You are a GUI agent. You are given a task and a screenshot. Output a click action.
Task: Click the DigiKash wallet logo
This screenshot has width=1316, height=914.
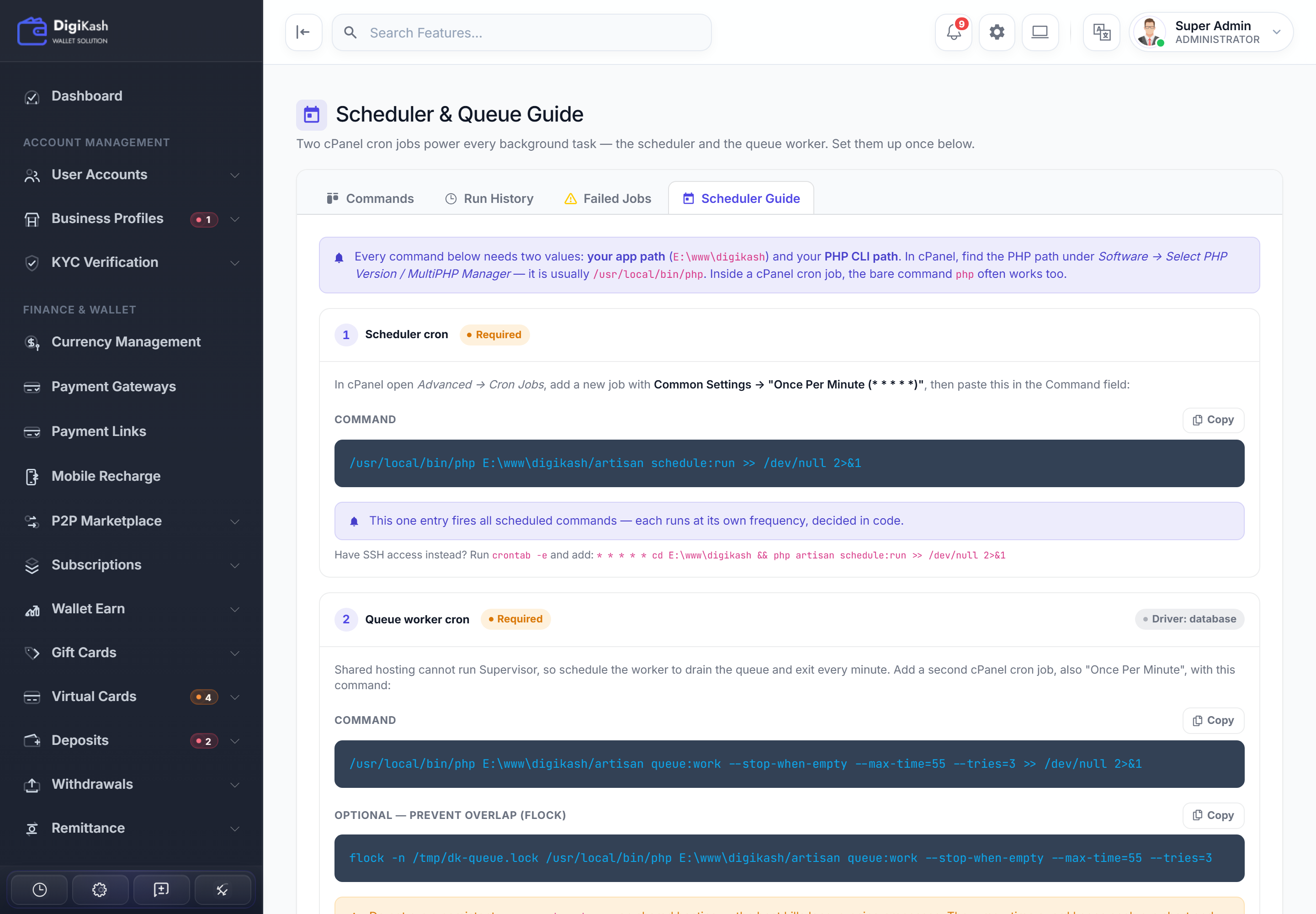pyautogui.click(x=63, y=31)
